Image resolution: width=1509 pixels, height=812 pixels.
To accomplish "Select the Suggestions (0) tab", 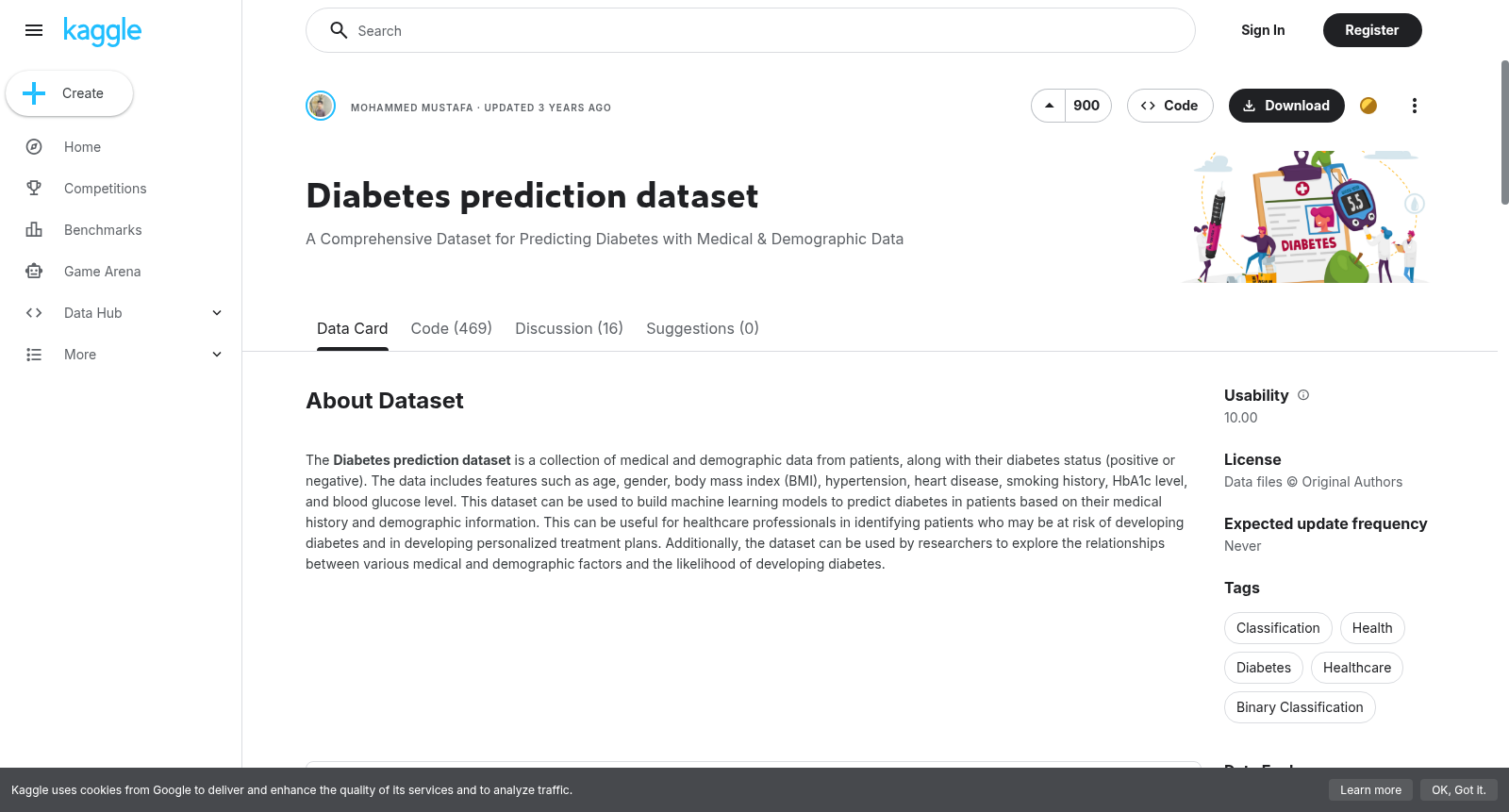I will tap(703, 328).
